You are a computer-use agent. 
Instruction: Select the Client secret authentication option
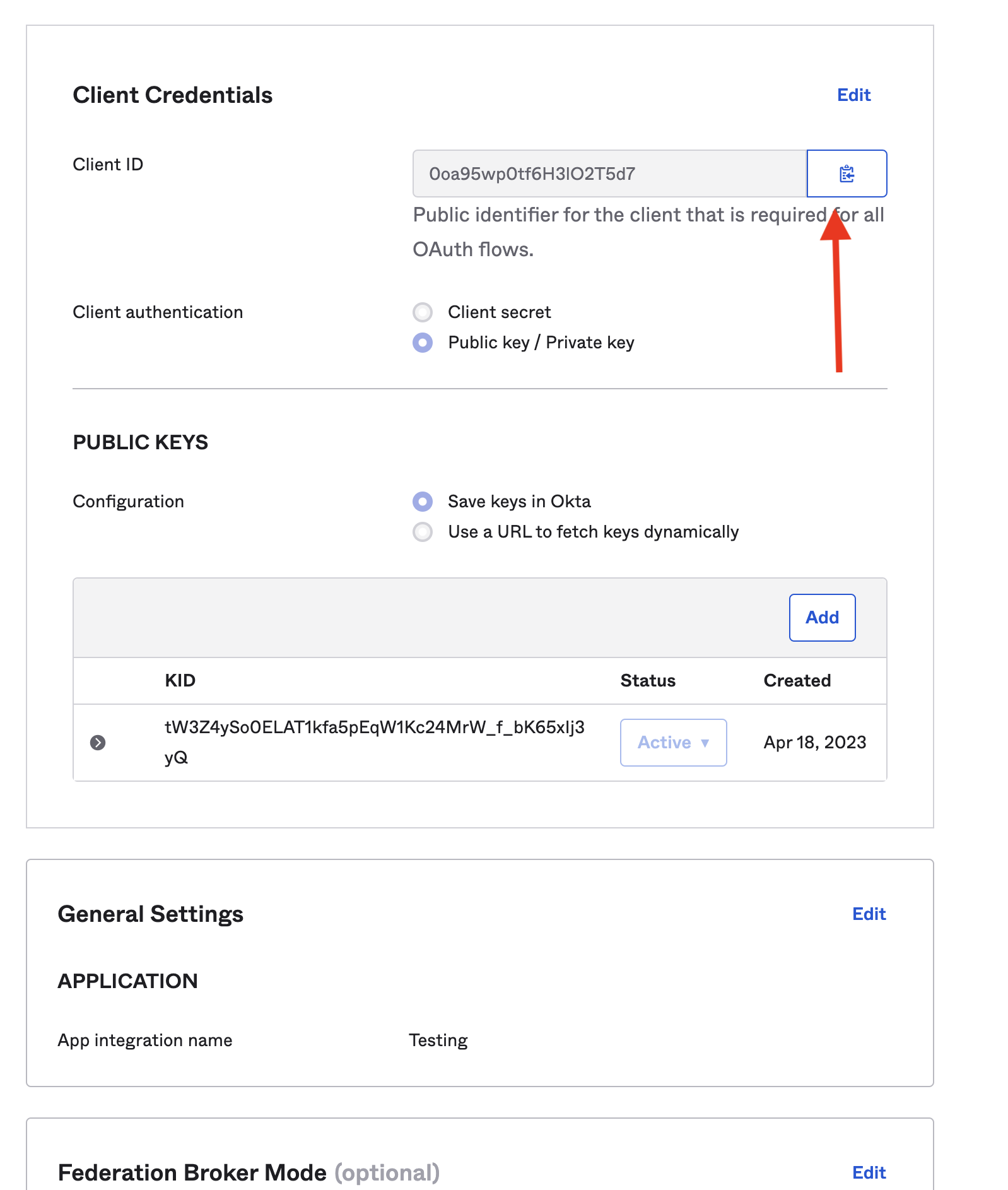pyautogui.click(x=423, y=312)
